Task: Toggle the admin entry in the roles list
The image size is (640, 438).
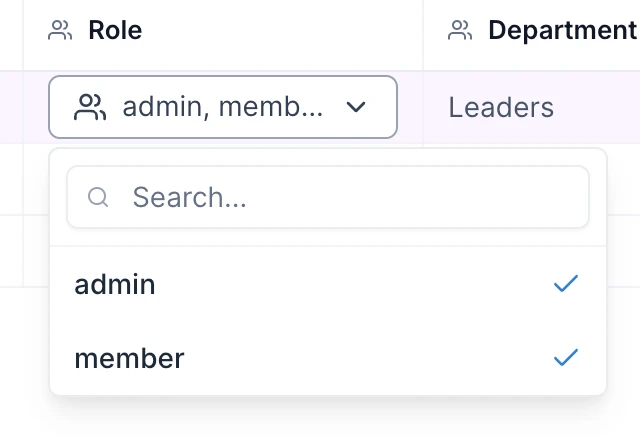Action: [328, 284]
